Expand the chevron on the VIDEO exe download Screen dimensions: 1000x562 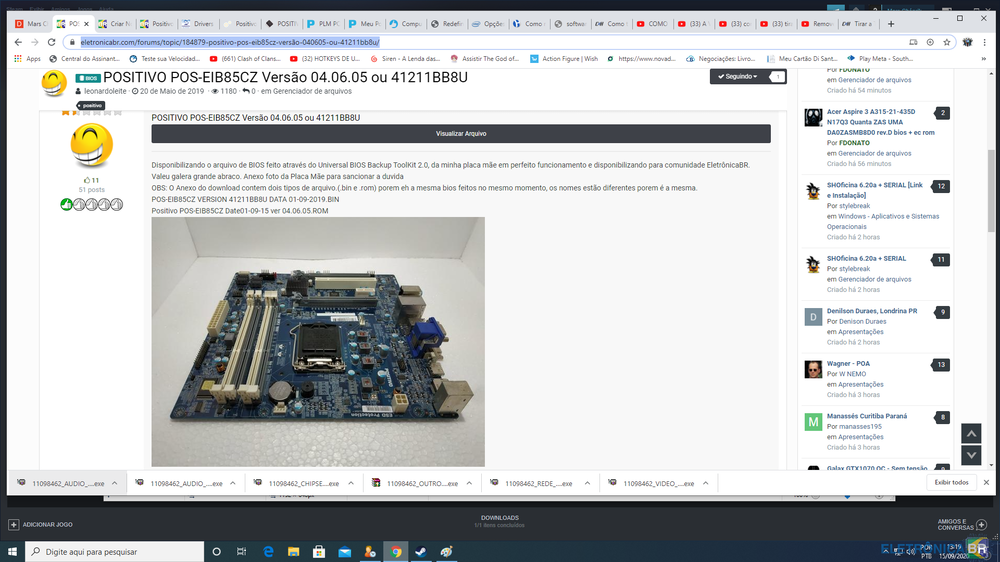pos(705,483)
